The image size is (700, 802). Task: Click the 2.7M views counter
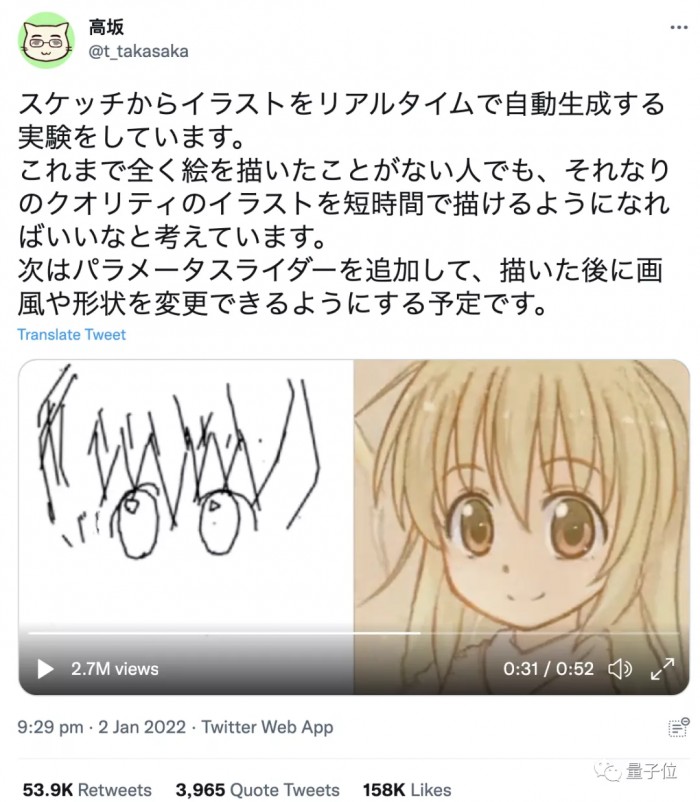click(115, 669)
